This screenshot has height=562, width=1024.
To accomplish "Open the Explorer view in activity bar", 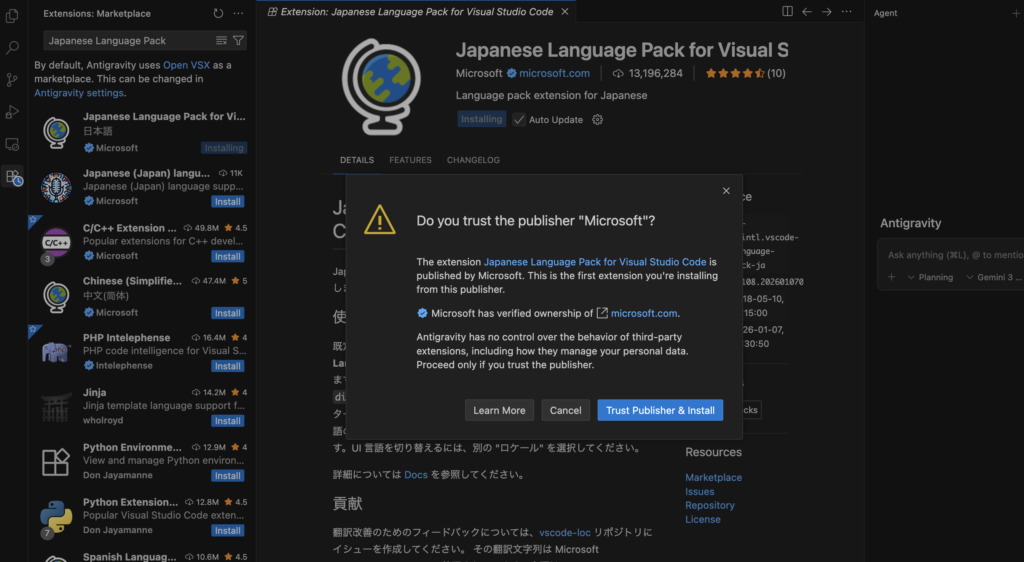I will [x=13, y=15].
